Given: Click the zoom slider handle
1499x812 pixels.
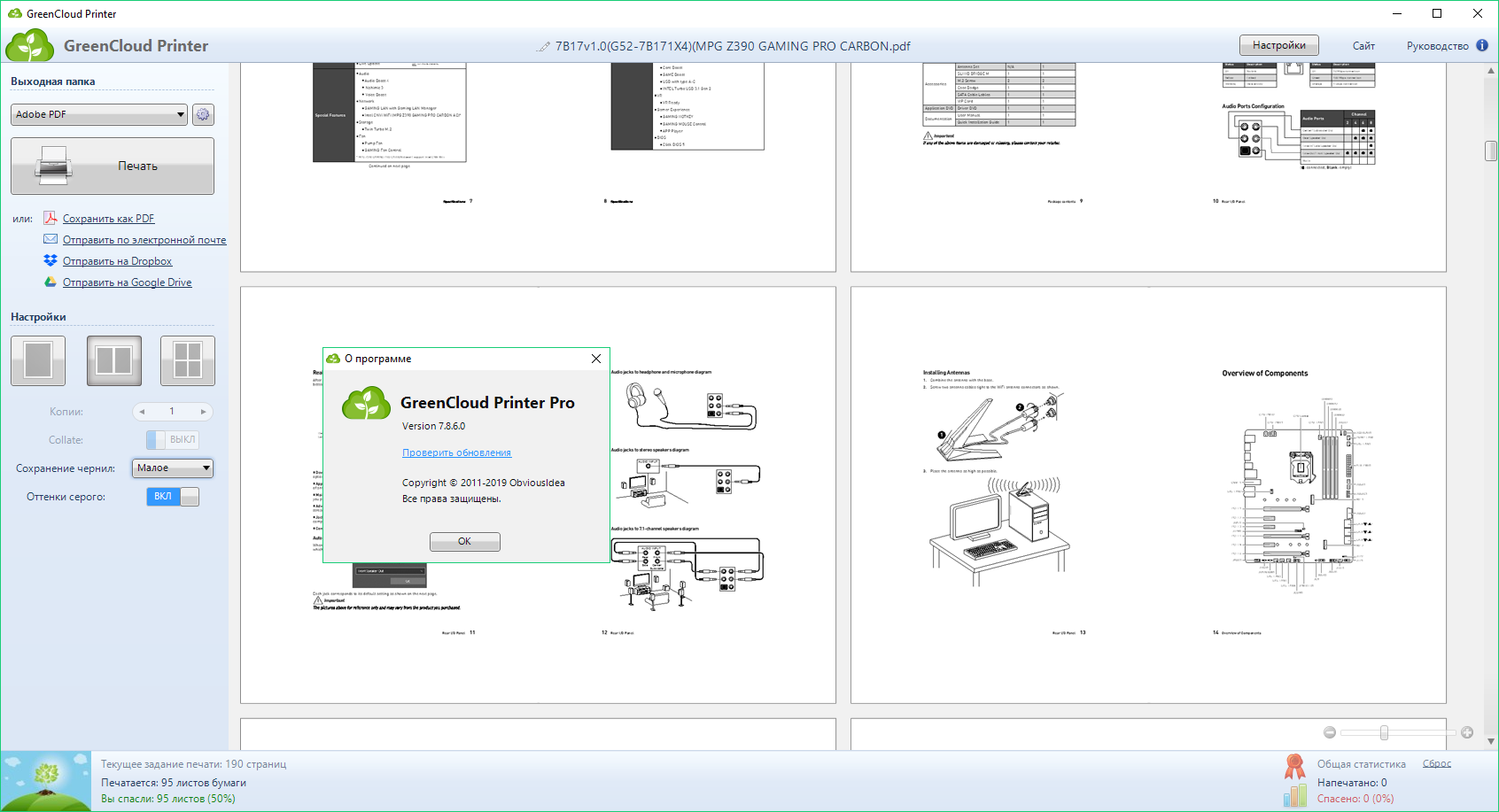Looking at the screenshot, I should click(x=1384, y=732).
